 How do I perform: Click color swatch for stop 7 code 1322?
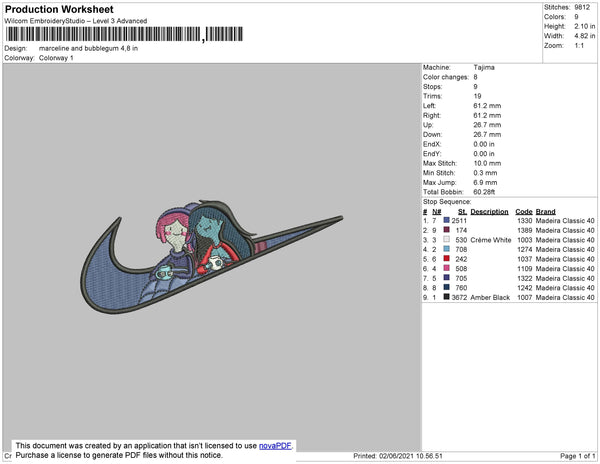446,278
